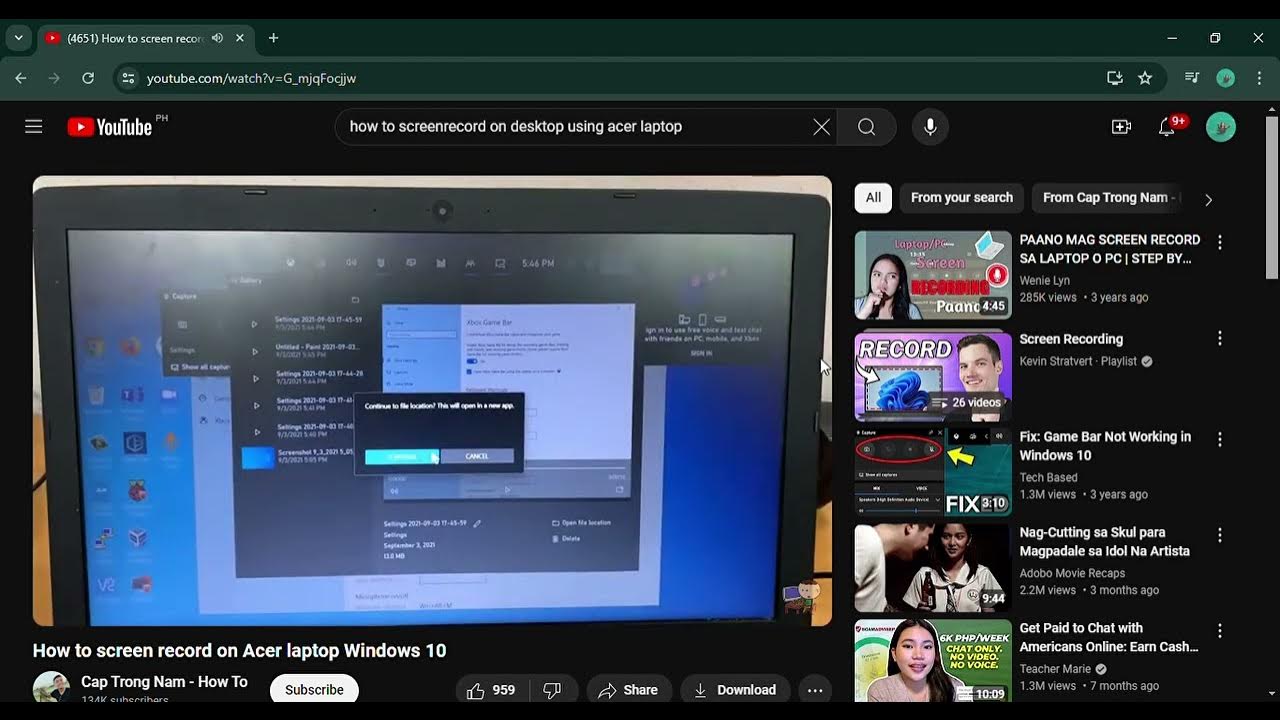The image size is (1280, 720).
Task: Click the Tech Based channel name
Action: 1048,478
